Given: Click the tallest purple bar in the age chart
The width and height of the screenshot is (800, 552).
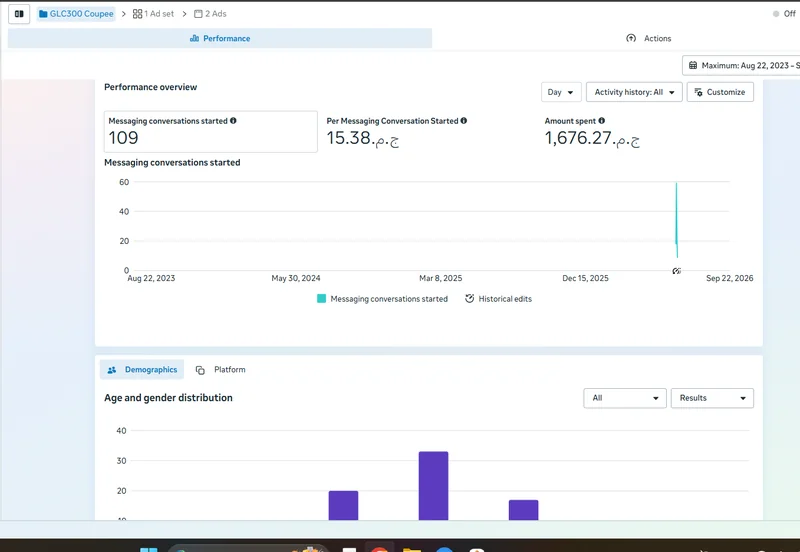Looking at the screenshot, I should coord(434,486).
